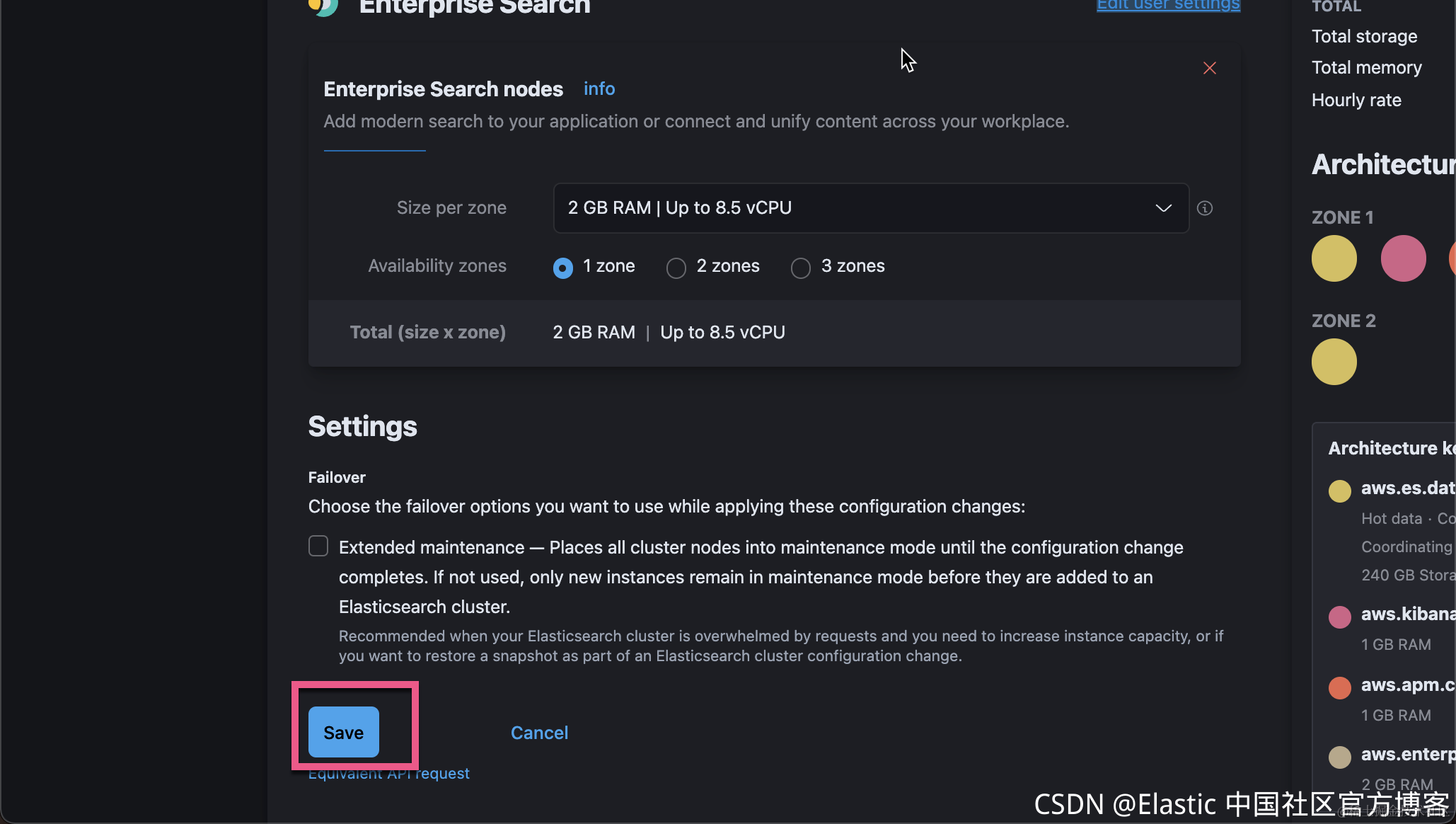This screenshot has height=824, width=1456.
Task: Click the info circle icon beside size dropdown
Action: (1204, 208)
